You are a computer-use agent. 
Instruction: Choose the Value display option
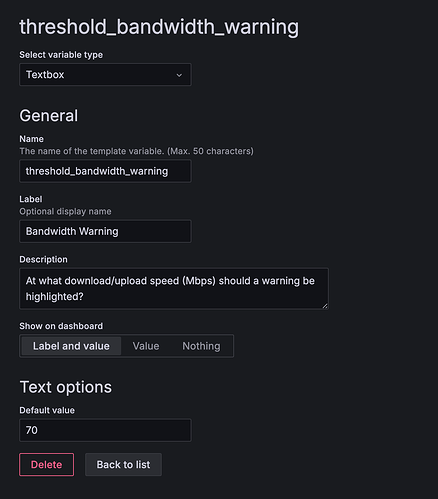pyautogui.click(x=146, y=346)
